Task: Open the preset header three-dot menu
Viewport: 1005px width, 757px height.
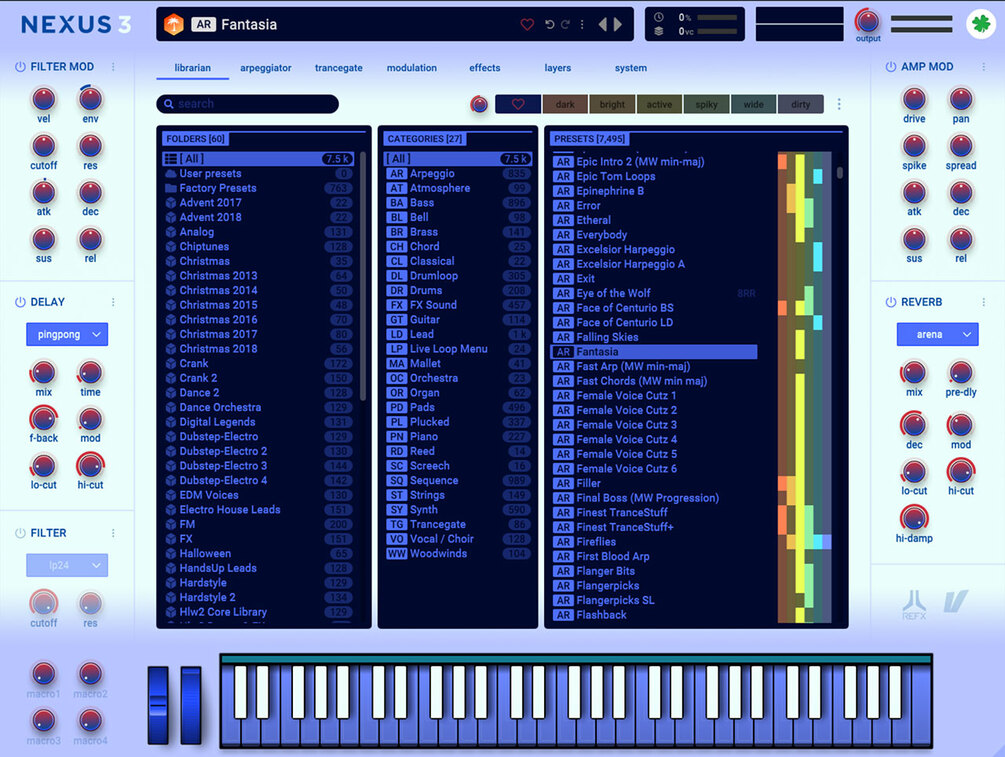Action: click(582, 24)
